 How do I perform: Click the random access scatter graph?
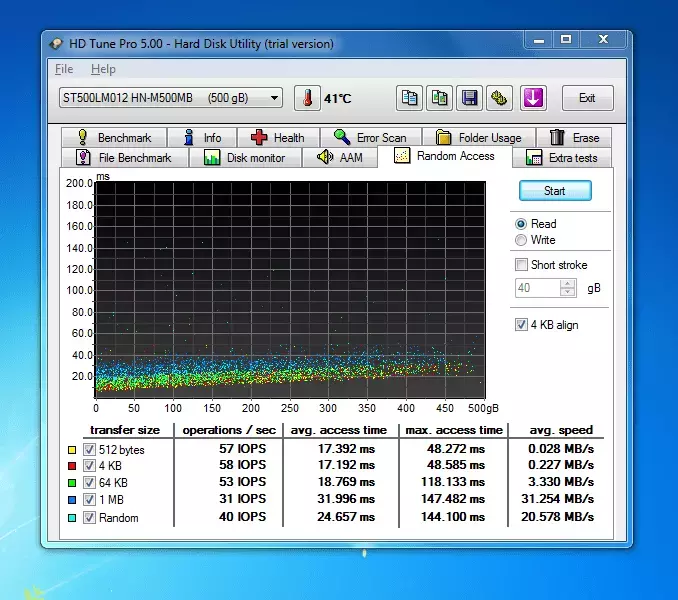(x=290, y=290)
